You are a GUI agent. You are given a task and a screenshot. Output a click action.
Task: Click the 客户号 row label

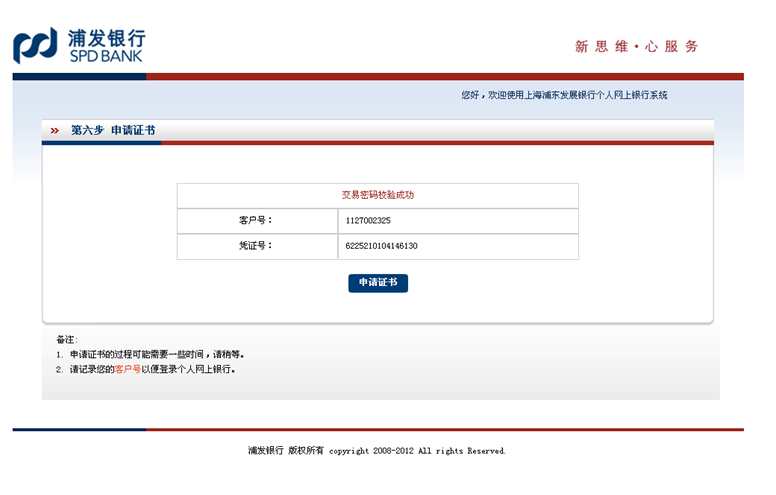pyautogui.click(x=255, y=220)
